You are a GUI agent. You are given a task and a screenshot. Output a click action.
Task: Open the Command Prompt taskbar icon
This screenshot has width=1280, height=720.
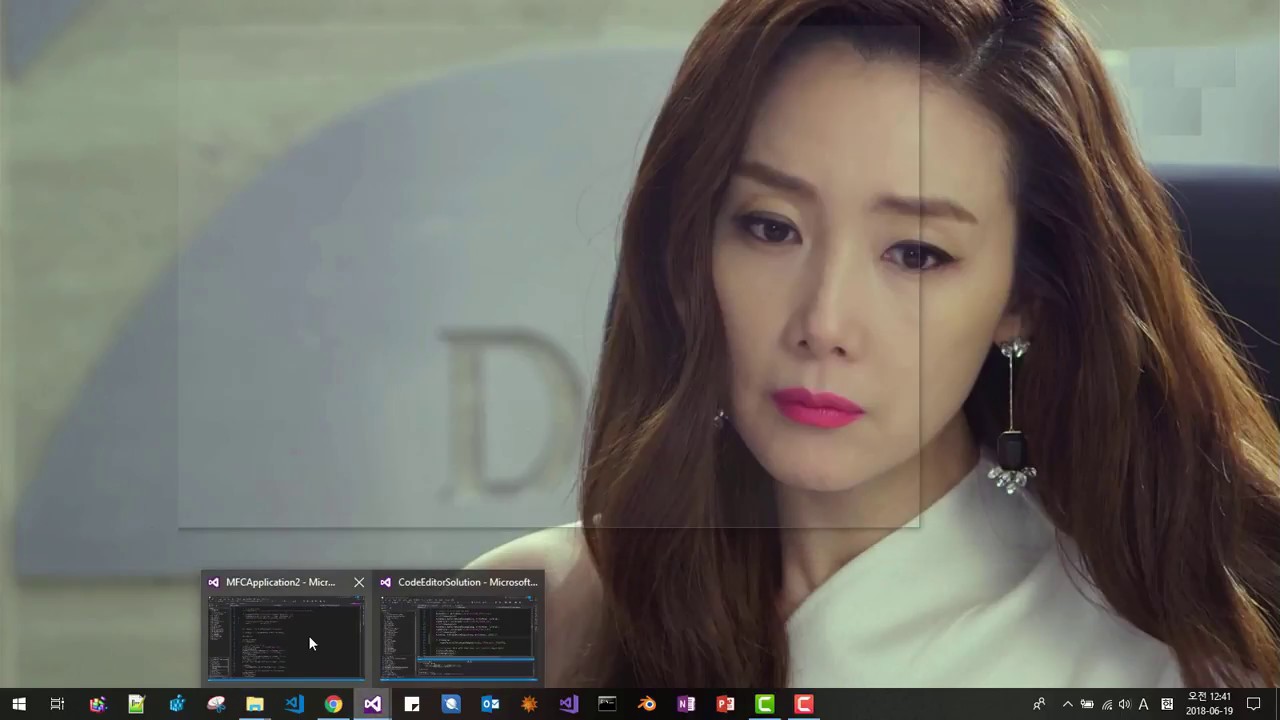[607, 704]
